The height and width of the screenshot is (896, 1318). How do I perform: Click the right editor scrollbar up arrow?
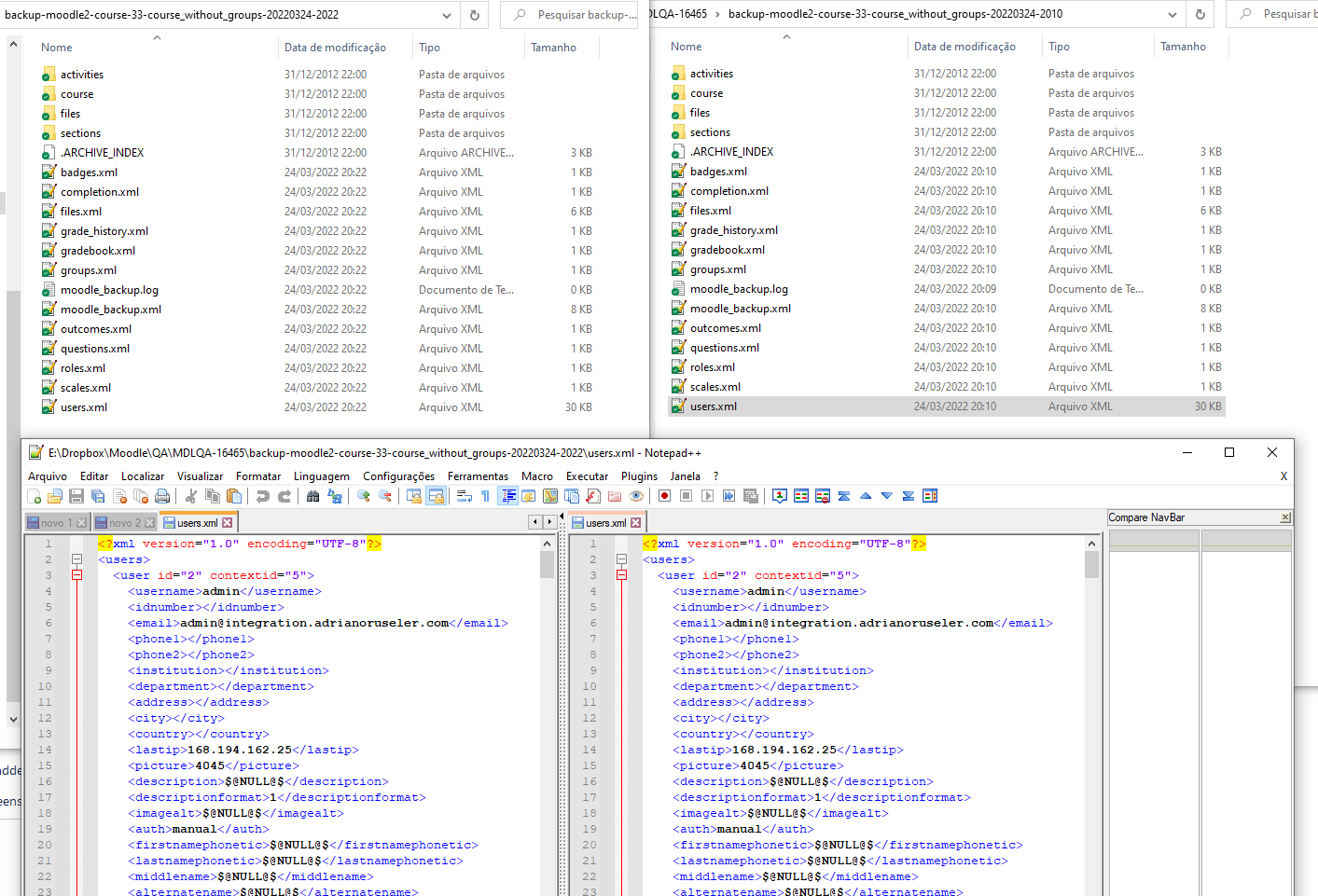coord(1091,544)
